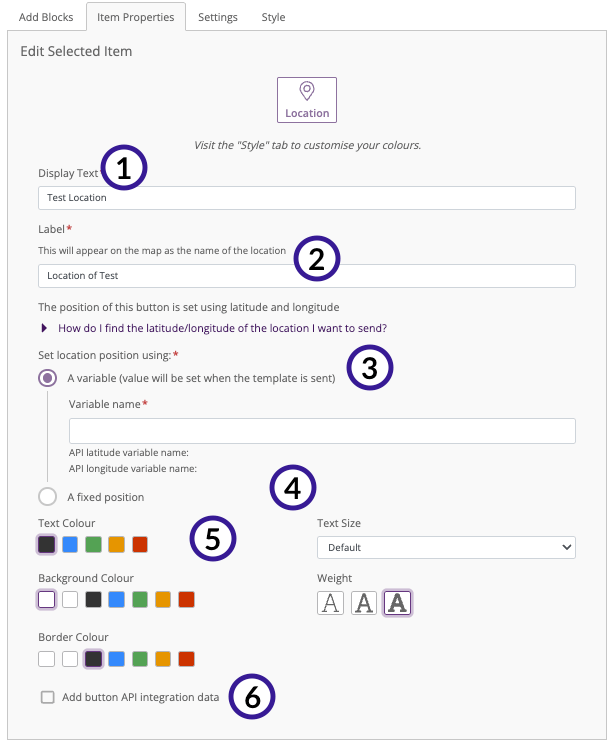Select the variable position radio button
The image size is (613, 749).
coord(47,378)
